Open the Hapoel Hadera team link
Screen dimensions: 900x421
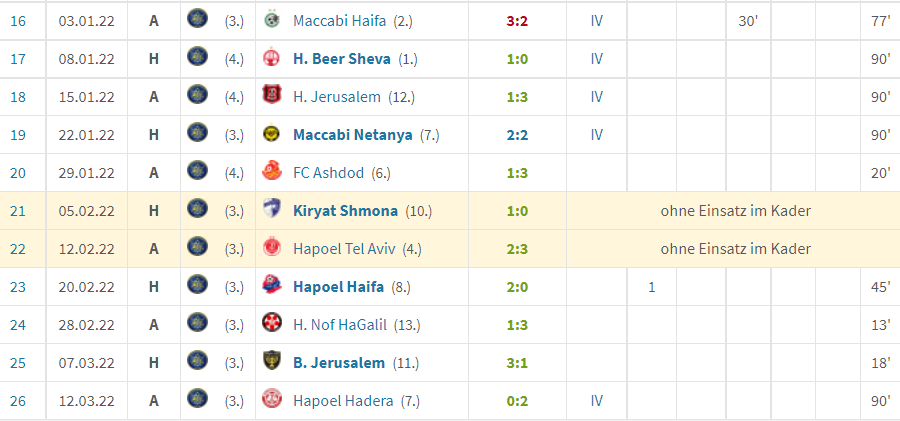(x=343, y=400)
